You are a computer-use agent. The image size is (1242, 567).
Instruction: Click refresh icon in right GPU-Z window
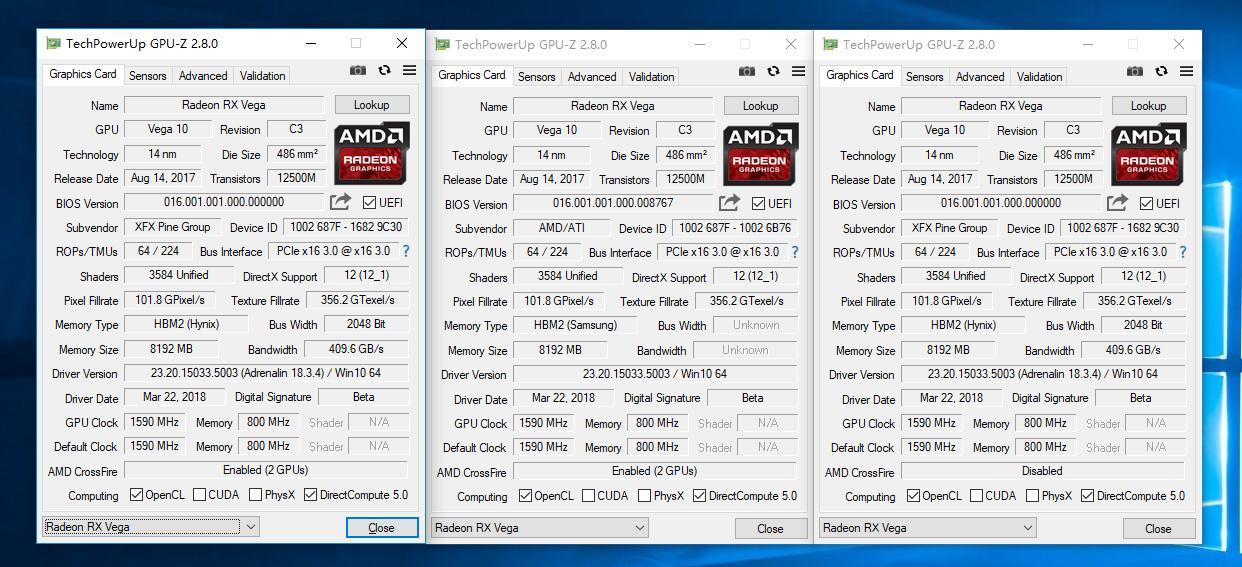[x=1162, y=72]
